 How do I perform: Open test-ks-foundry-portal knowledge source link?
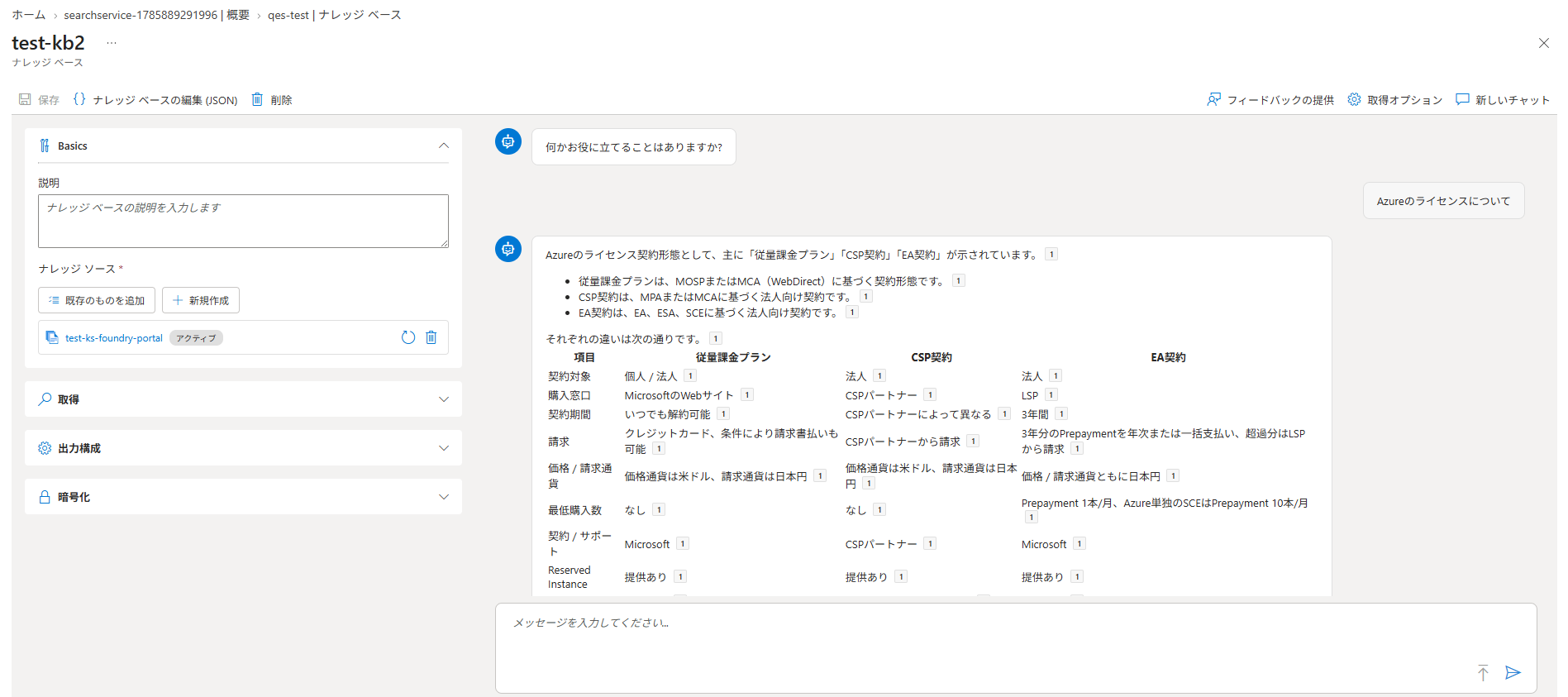(114, 338)
